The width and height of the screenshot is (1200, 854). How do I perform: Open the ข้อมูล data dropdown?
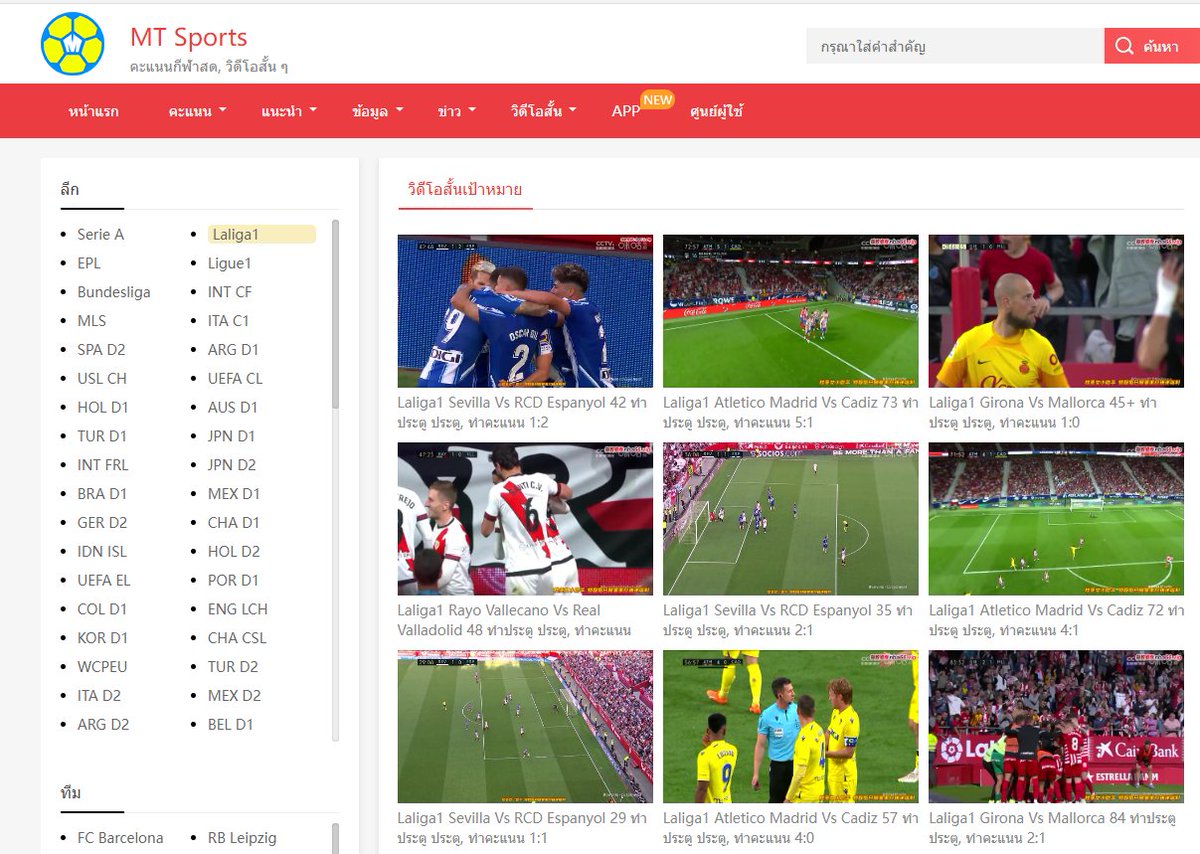[x=373, y=111]
